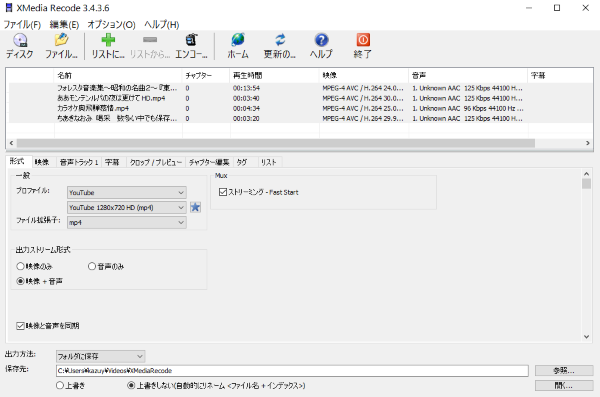Click the file list scroll left arrow

[x=11, y=143]
